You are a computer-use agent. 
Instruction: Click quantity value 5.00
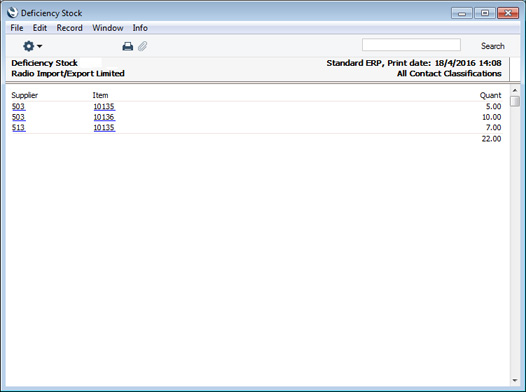click(x=493, y=107)
